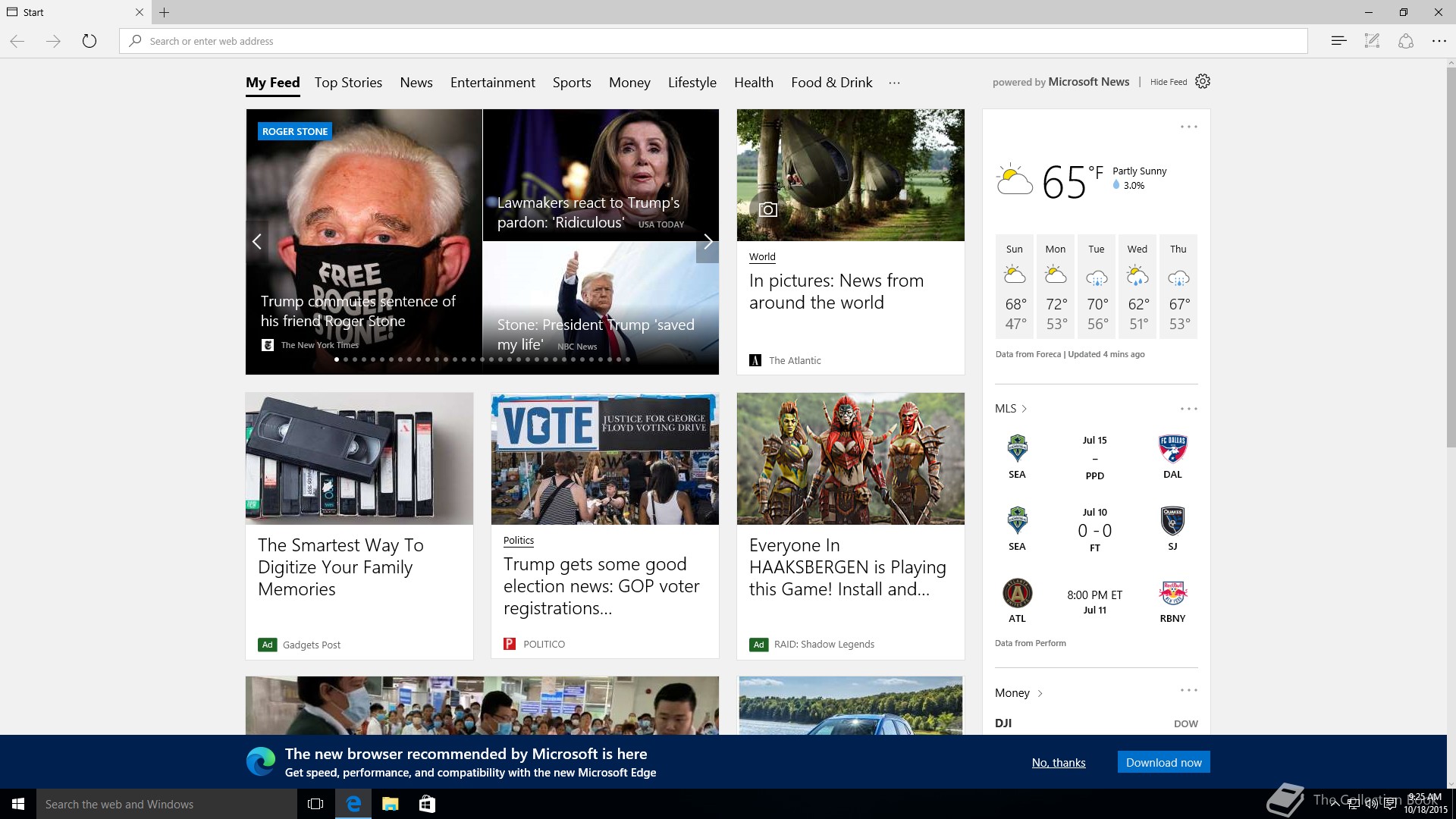Screen dimensions: 1456x819
Task: Click the DJI stock row
Action: click(x=1097, y=723)
